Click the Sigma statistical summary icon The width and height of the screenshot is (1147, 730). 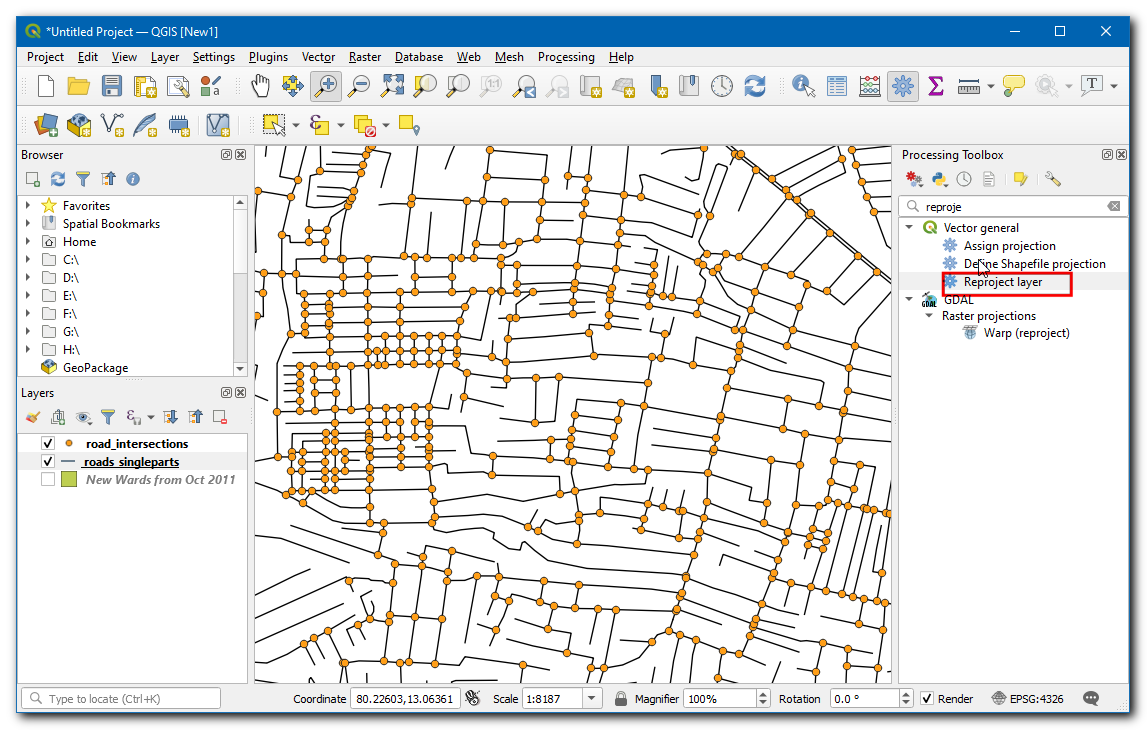pos(936,87)
